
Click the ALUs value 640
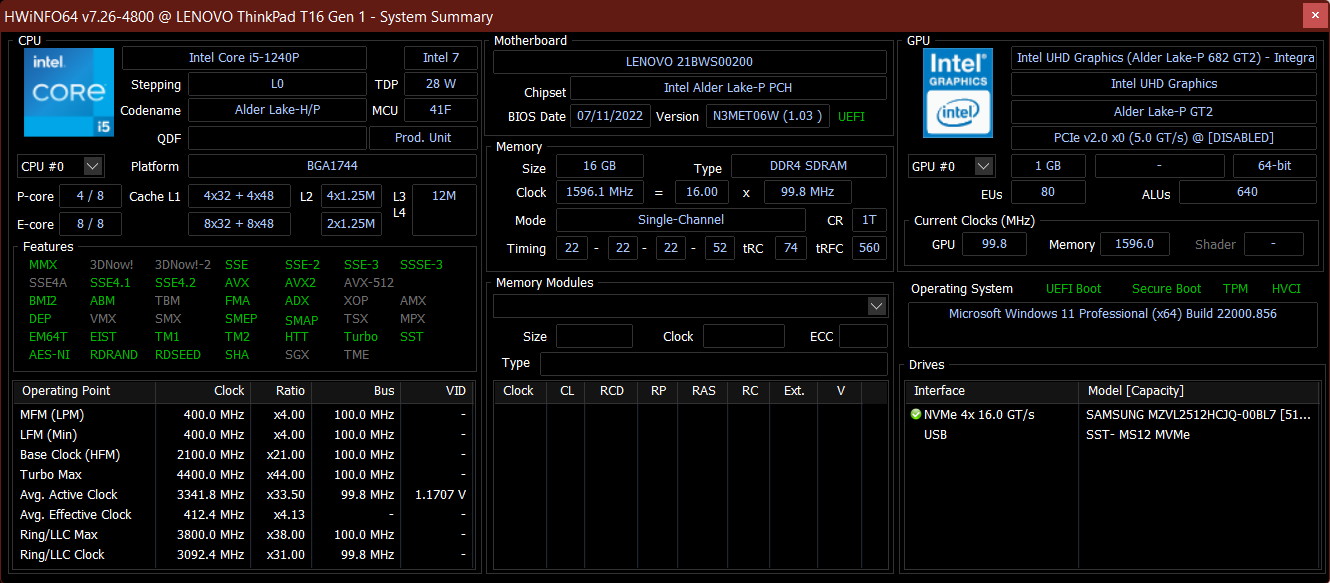coord(1247,192)
